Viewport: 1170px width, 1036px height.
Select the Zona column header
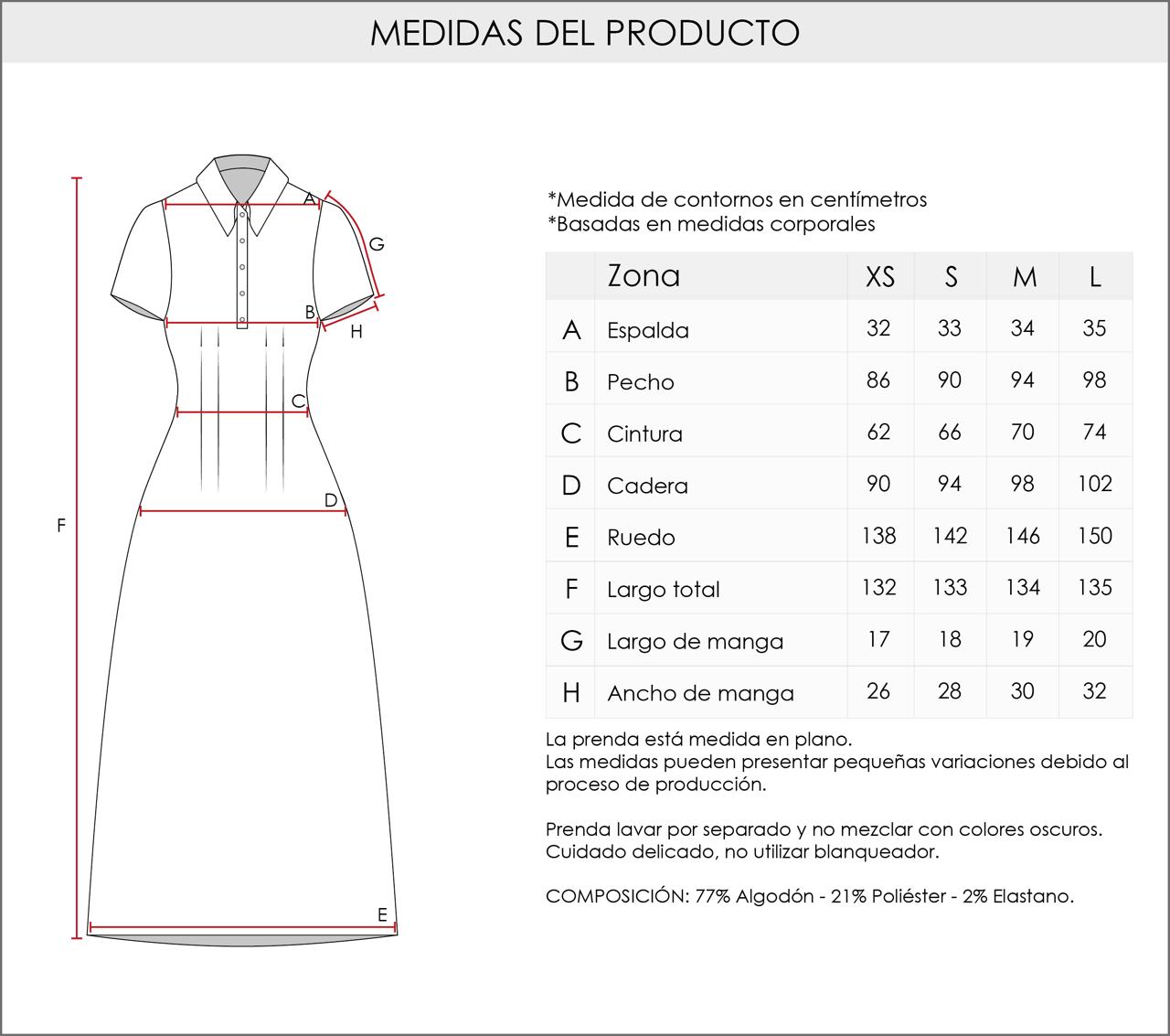(643, 276)
